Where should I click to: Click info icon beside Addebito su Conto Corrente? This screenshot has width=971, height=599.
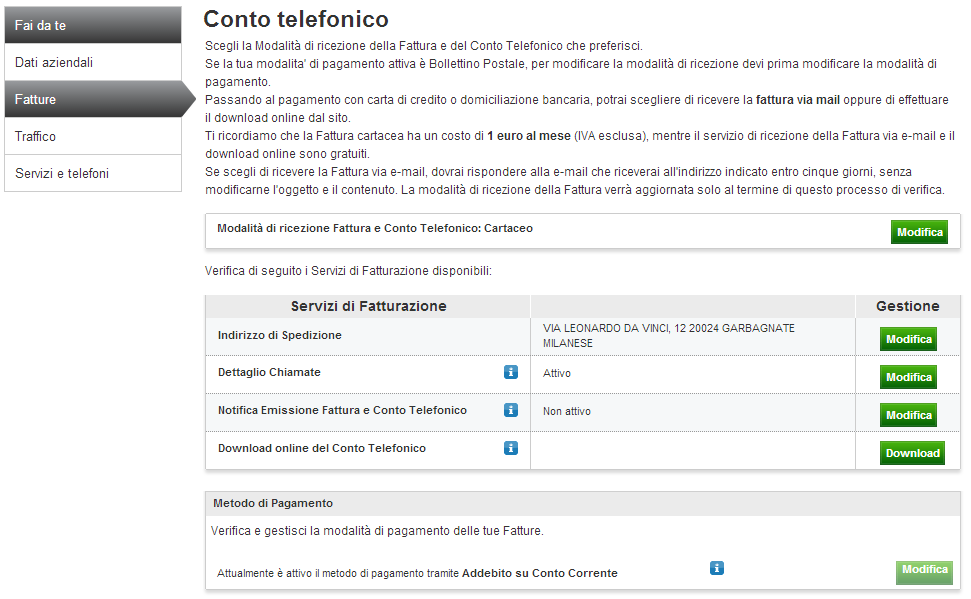(717, 568)
